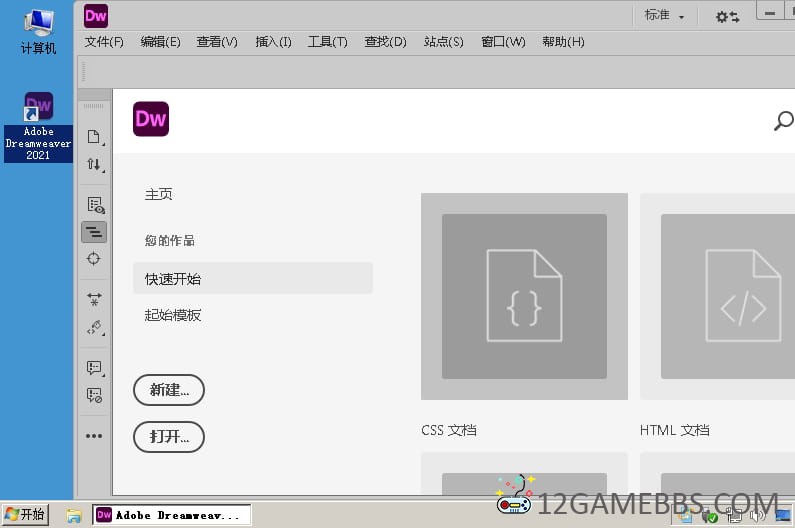The height and width of the screenshot is (528, 795).
Task: Open the file explorer taskbar icon
Action: pos(74,516)
